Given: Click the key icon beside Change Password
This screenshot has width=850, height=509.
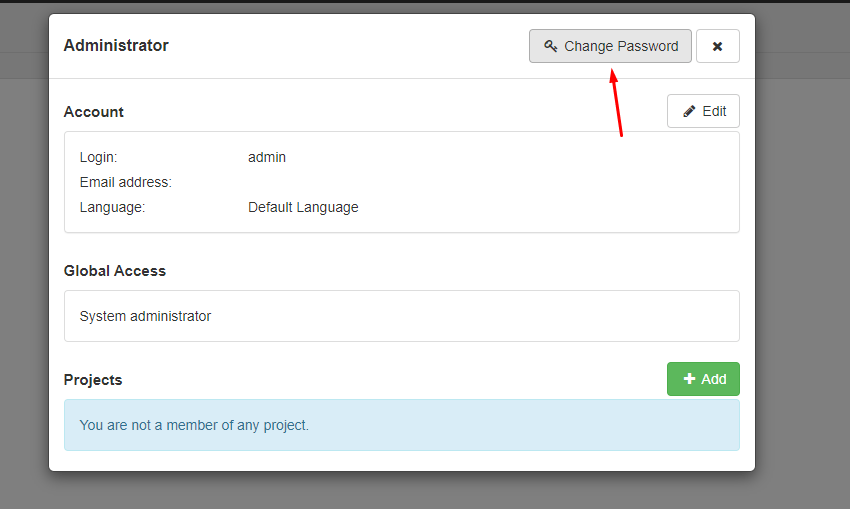Looking at the screenshot, I should pos(550,46).
